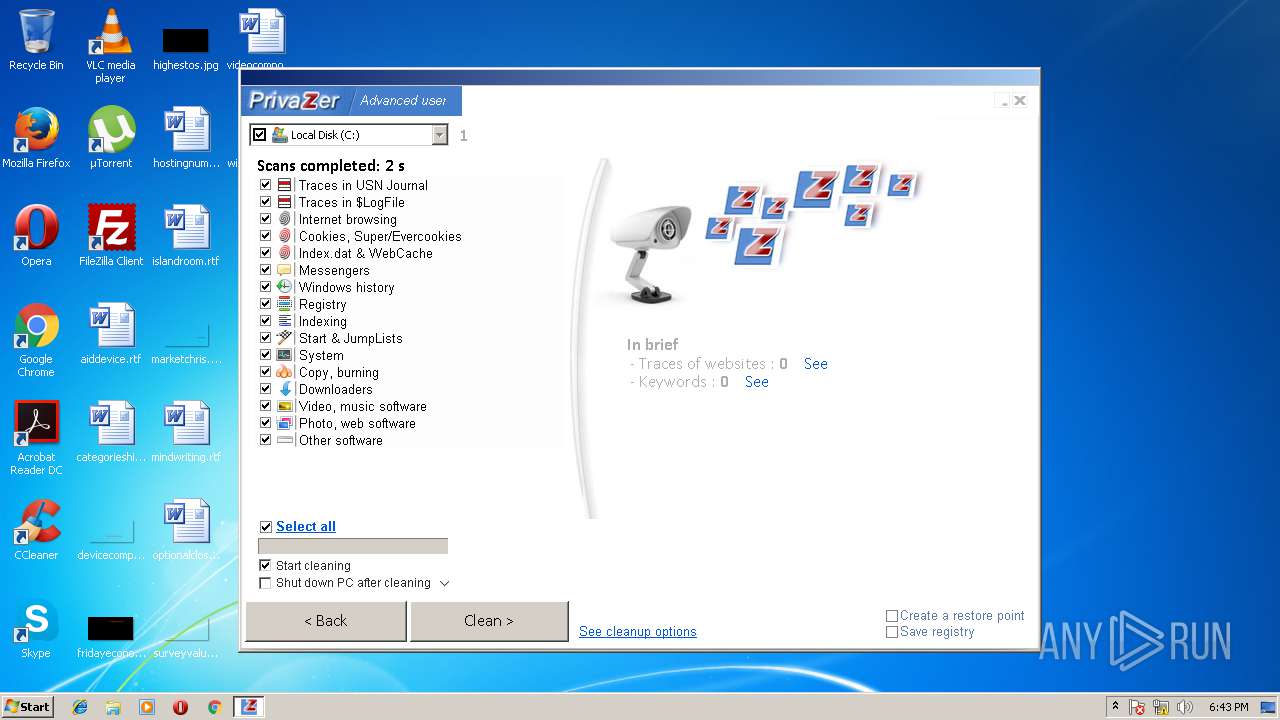Click the Copy, burning flame icon

(x=285, y=372)
